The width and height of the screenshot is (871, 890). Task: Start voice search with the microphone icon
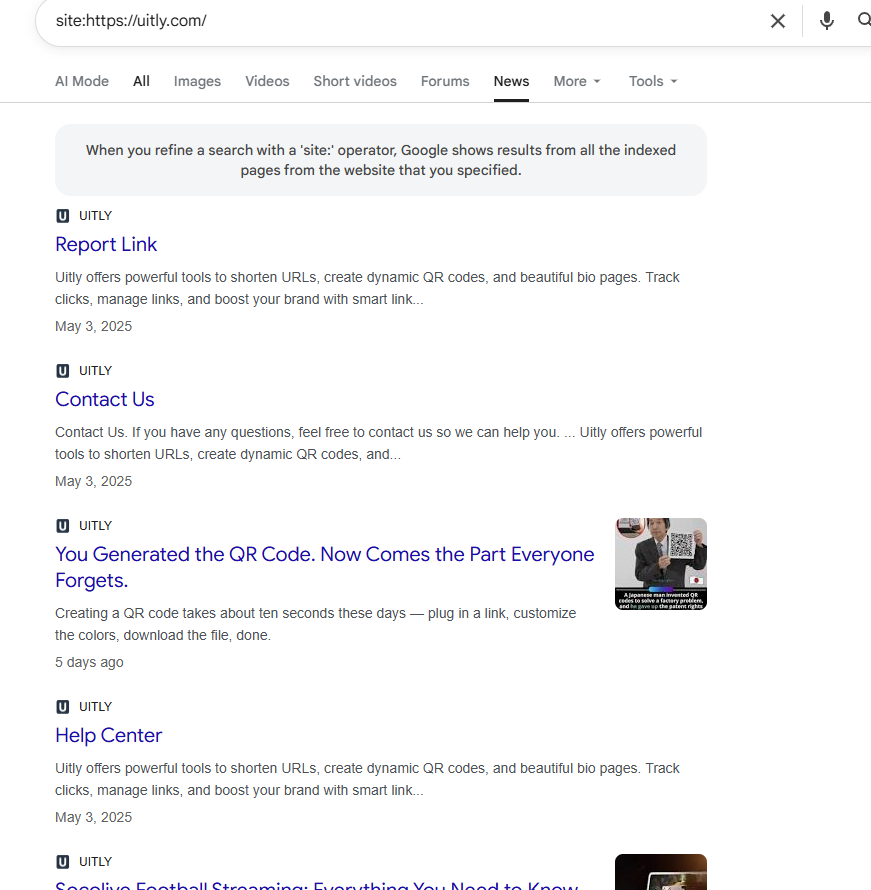[827, 21]
